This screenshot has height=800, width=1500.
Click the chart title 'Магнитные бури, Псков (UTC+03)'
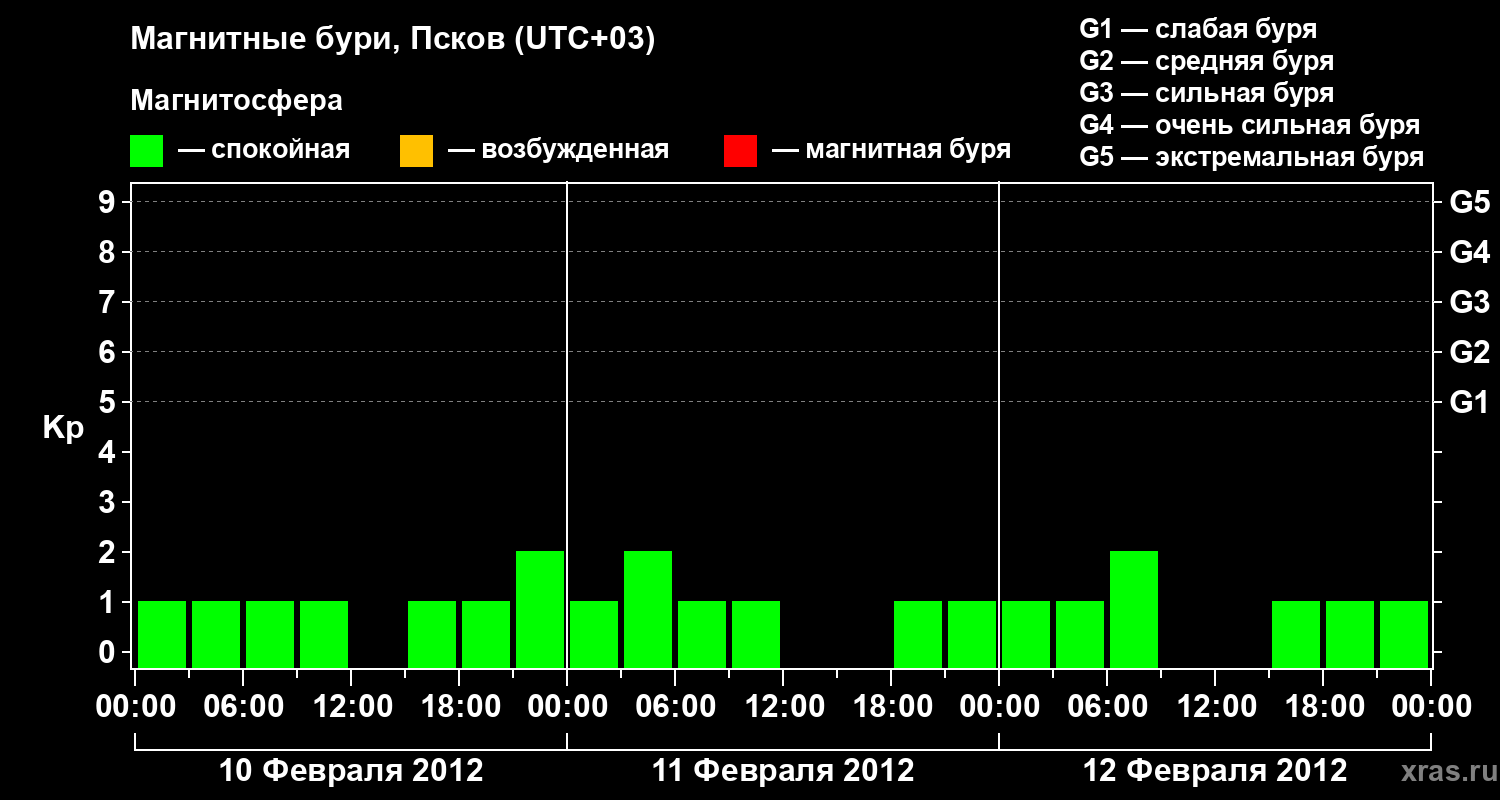(x=393, y=40)
